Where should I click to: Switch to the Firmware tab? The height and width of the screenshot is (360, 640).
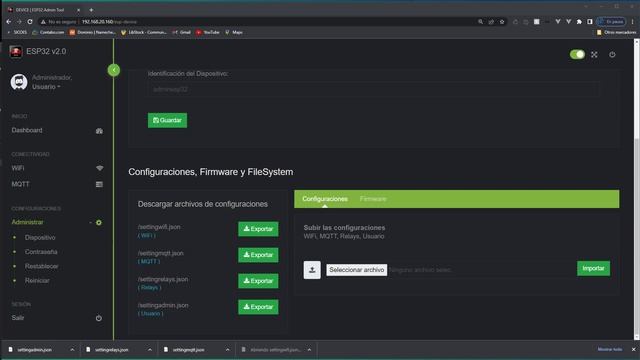[373, 199]
